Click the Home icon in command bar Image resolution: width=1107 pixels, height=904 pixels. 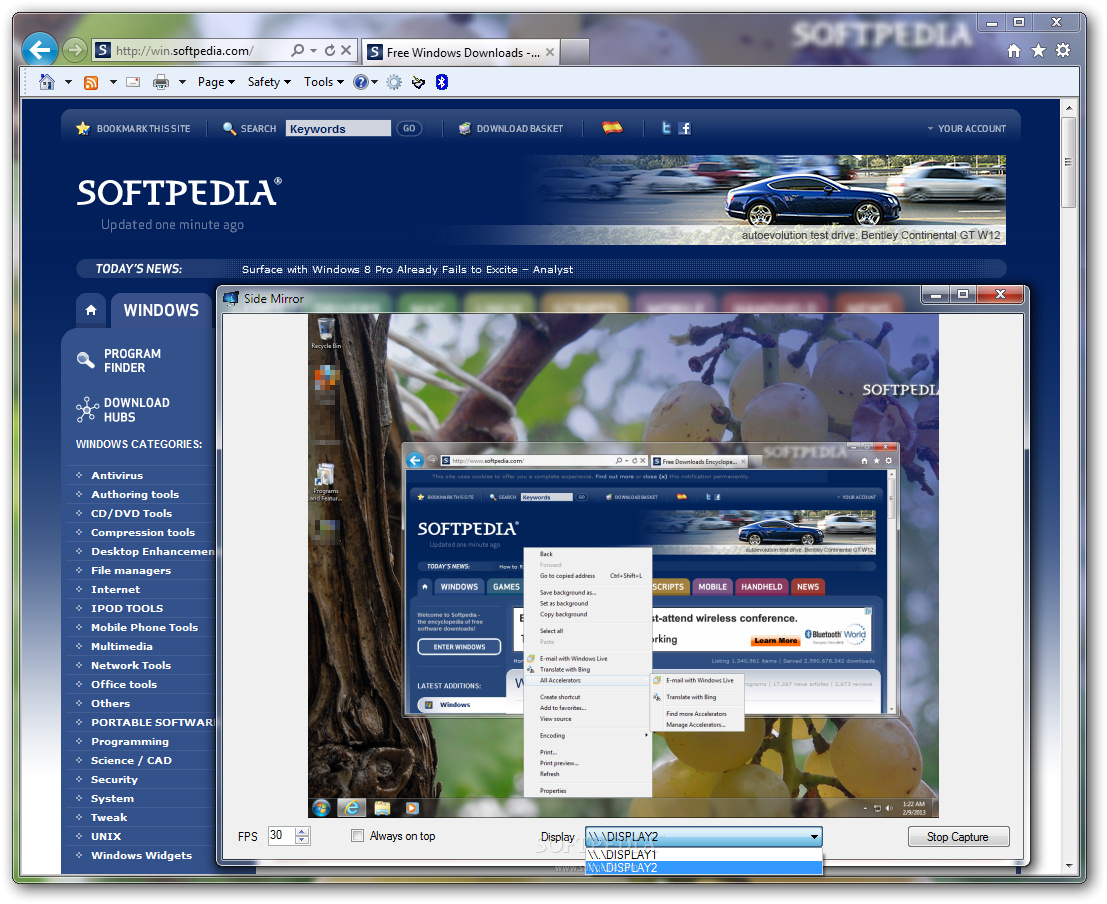(x=47, y=82)
